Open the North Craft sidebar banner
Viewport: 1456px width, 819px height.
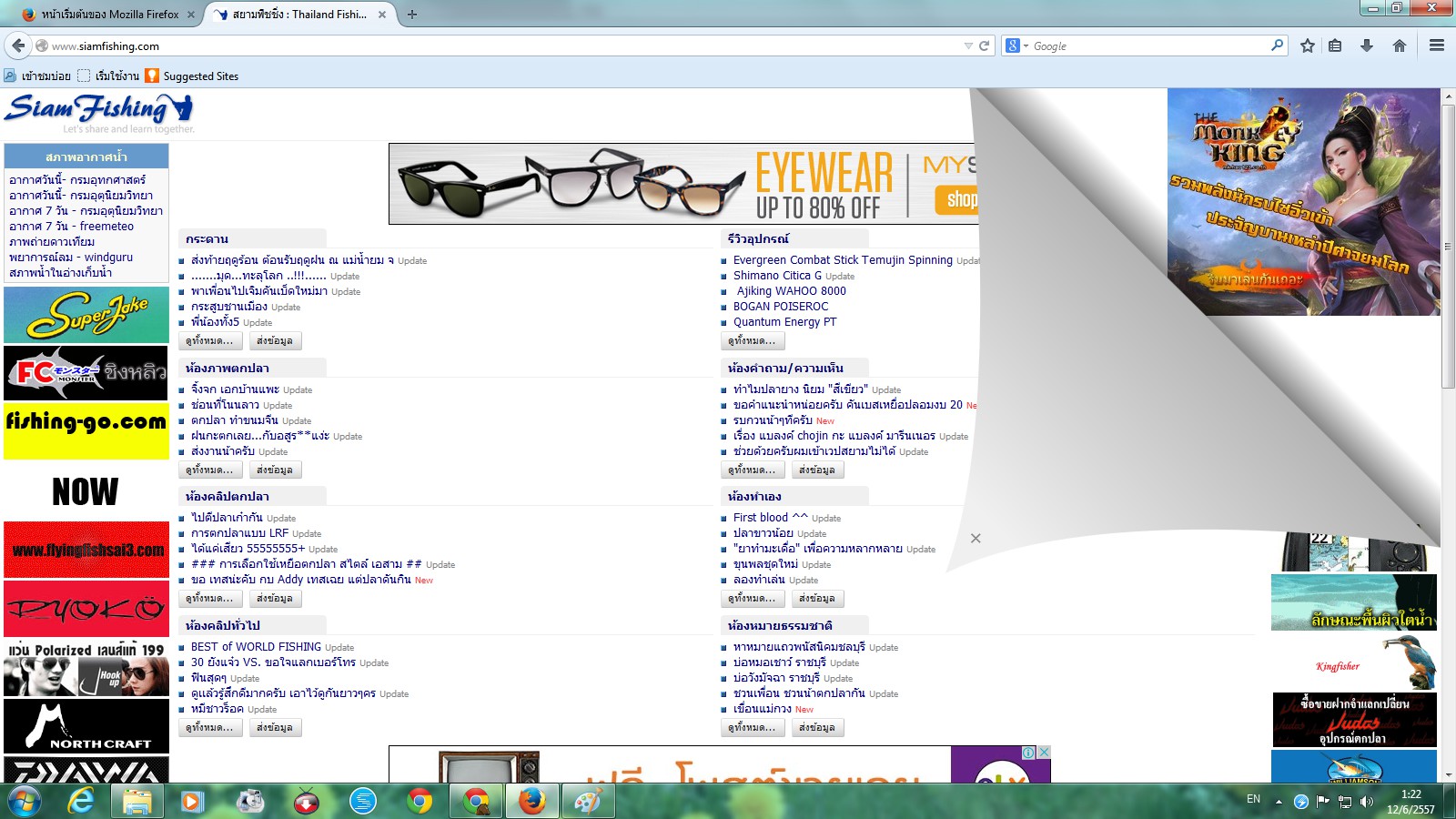point(86,726)
